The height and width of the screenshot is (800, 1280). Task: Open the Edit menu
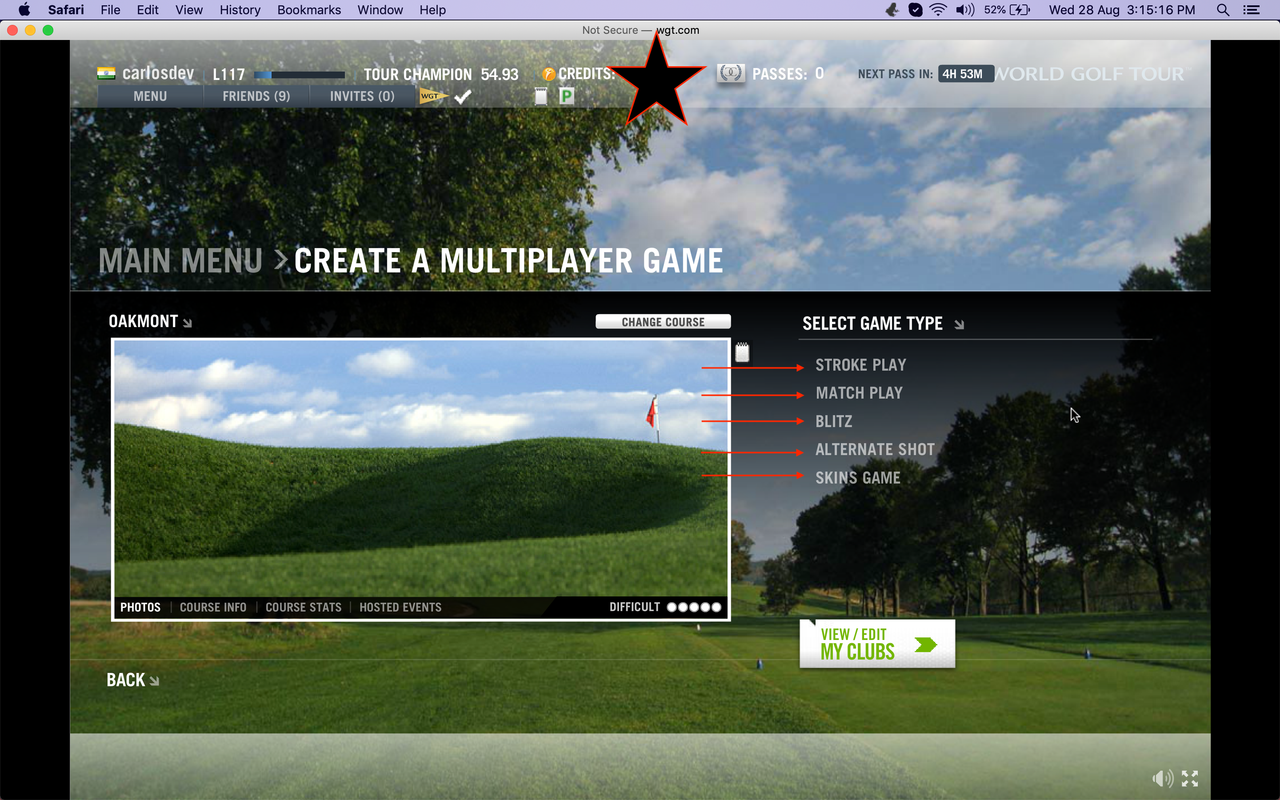(x=148, y=10)
